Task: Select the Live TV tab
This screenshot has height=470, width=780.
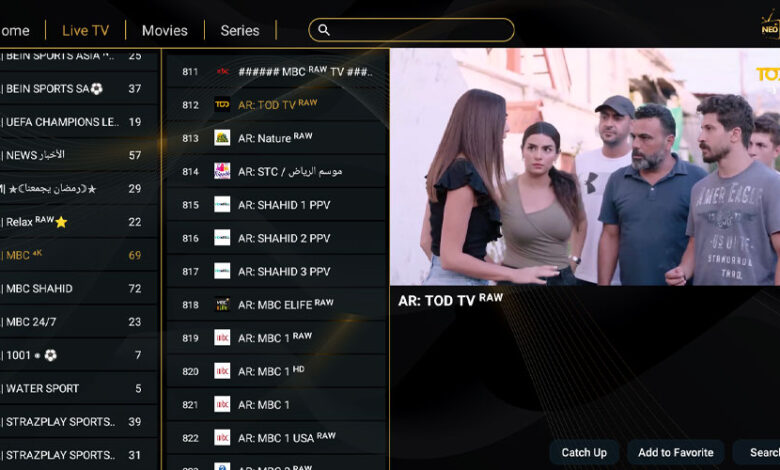Action: [85, 30]
